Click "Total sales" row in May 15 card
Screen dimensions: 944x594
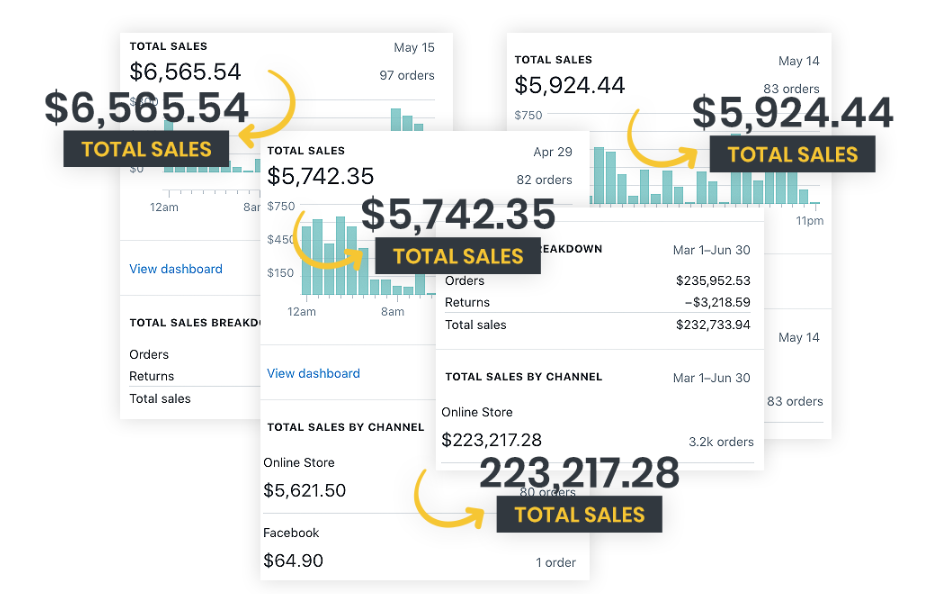(160, 398)
